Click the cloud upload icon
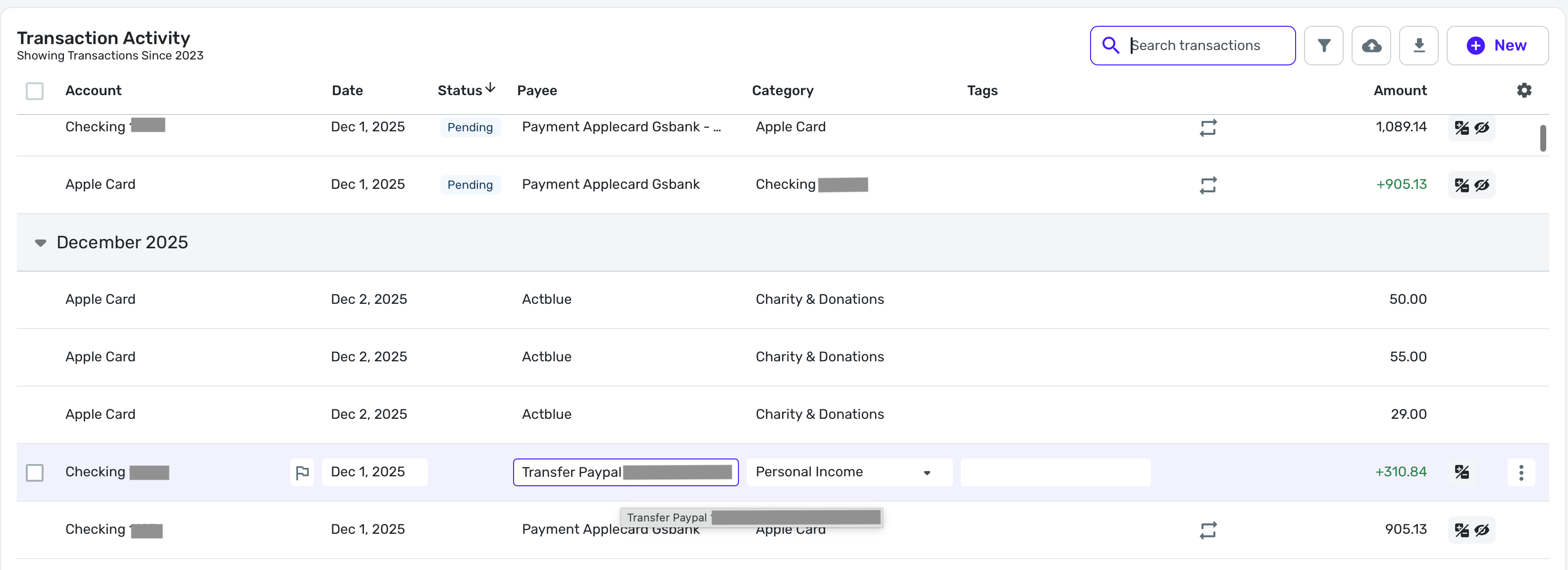Screen dimensions: 1568x570 pos(1371,46)
